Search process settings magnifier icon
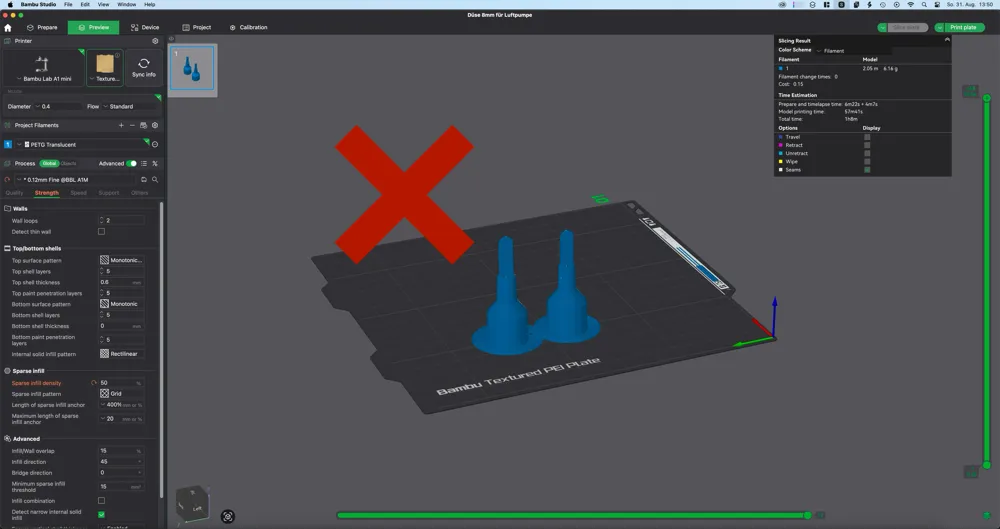The width and height of the screenshot is (1000, 529). 155,180
